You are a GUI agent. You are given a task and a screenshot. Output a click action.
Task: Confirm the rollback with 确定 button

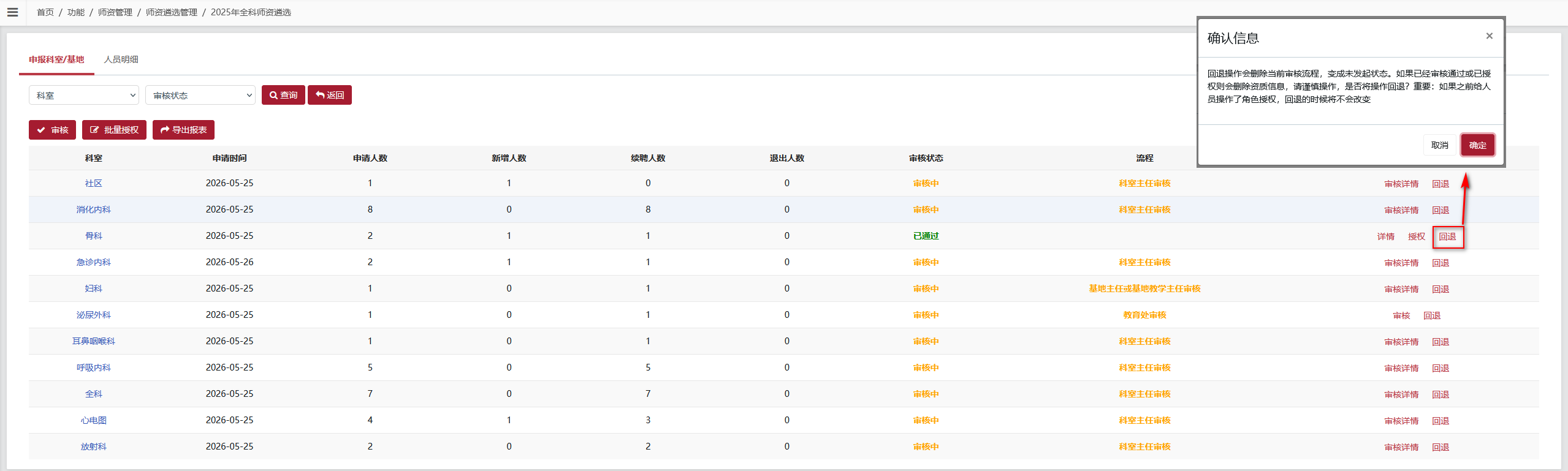[1477, 145]
